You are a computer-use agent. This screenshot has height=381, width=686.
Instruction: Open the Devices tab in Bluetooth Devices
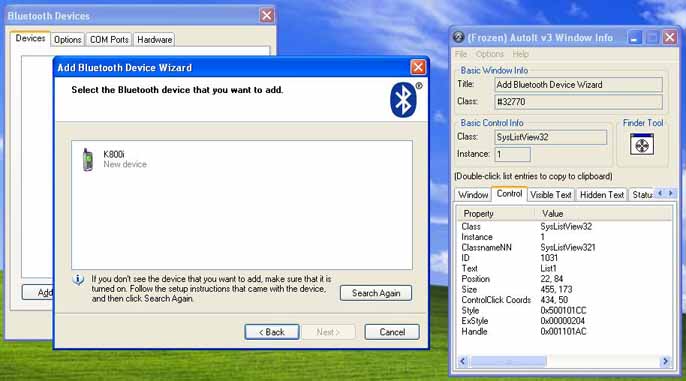tap(30, 38)
